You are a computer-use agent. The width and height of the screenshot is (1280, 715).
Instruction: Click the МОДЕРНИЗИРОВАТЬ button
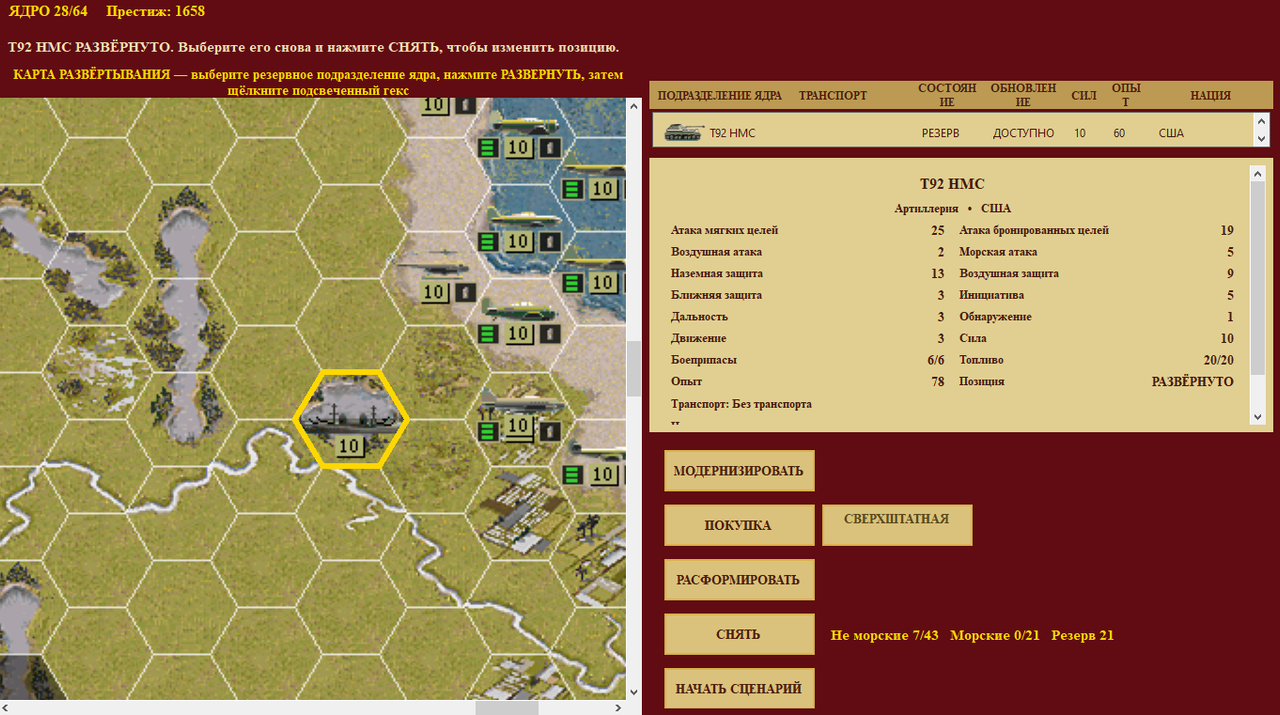point(739,471)
